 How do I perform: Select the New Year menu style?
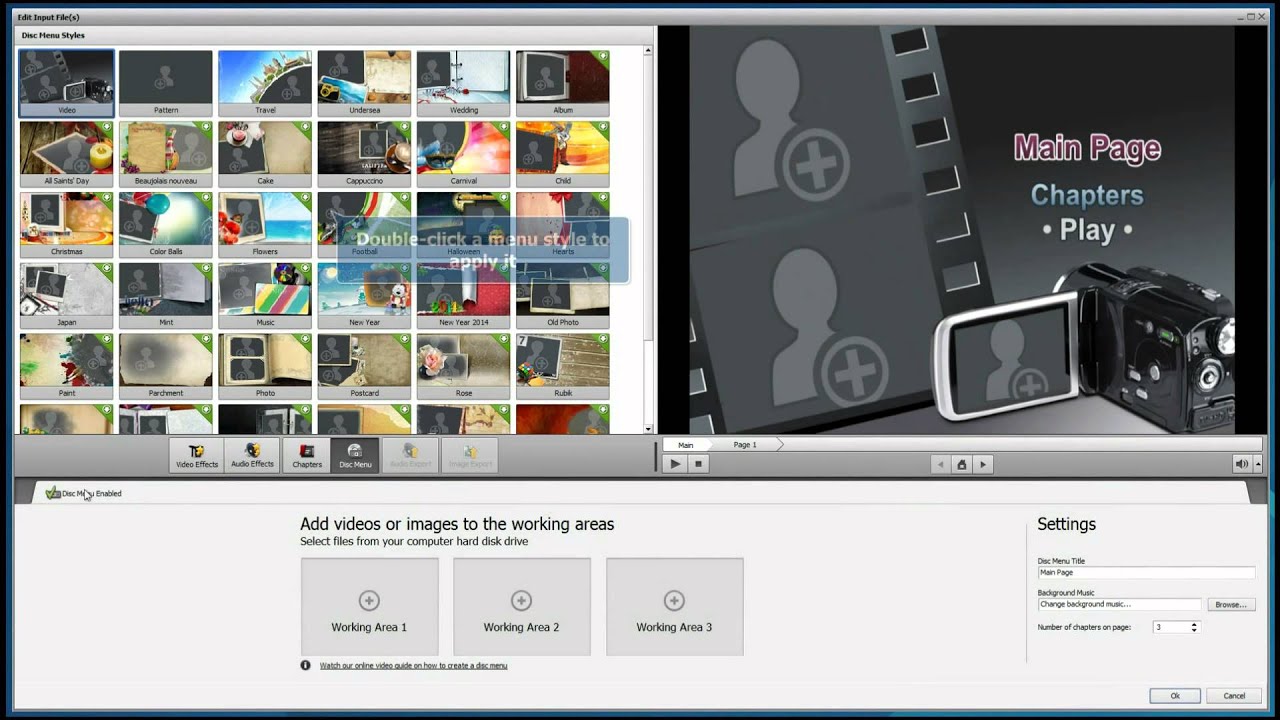pos(364,296)
